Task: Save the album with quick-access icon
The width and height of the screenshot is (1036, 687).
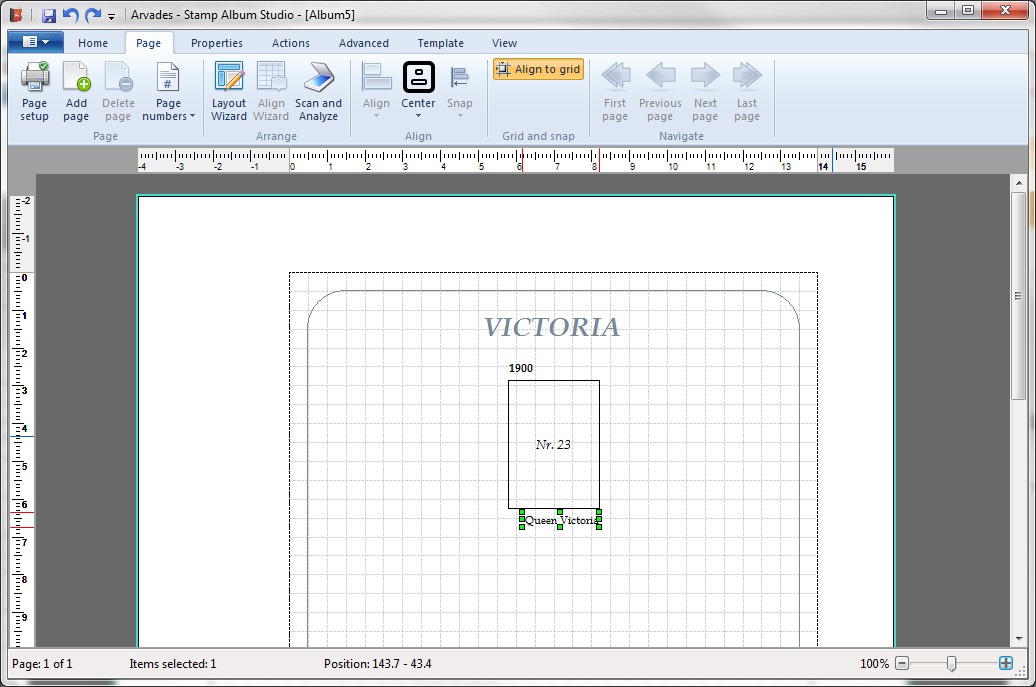Action: pos(49,15)
